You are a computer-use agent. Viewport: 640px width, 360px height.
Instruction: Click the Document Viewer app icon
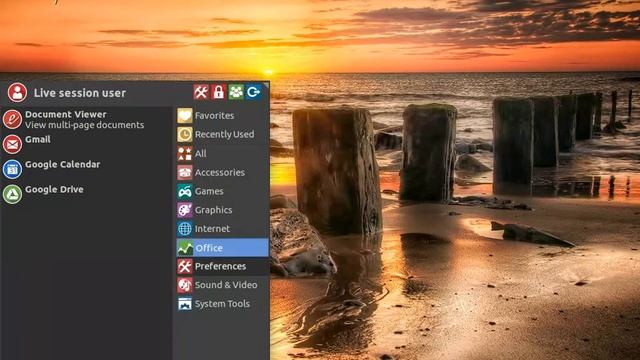pos(12,119)
